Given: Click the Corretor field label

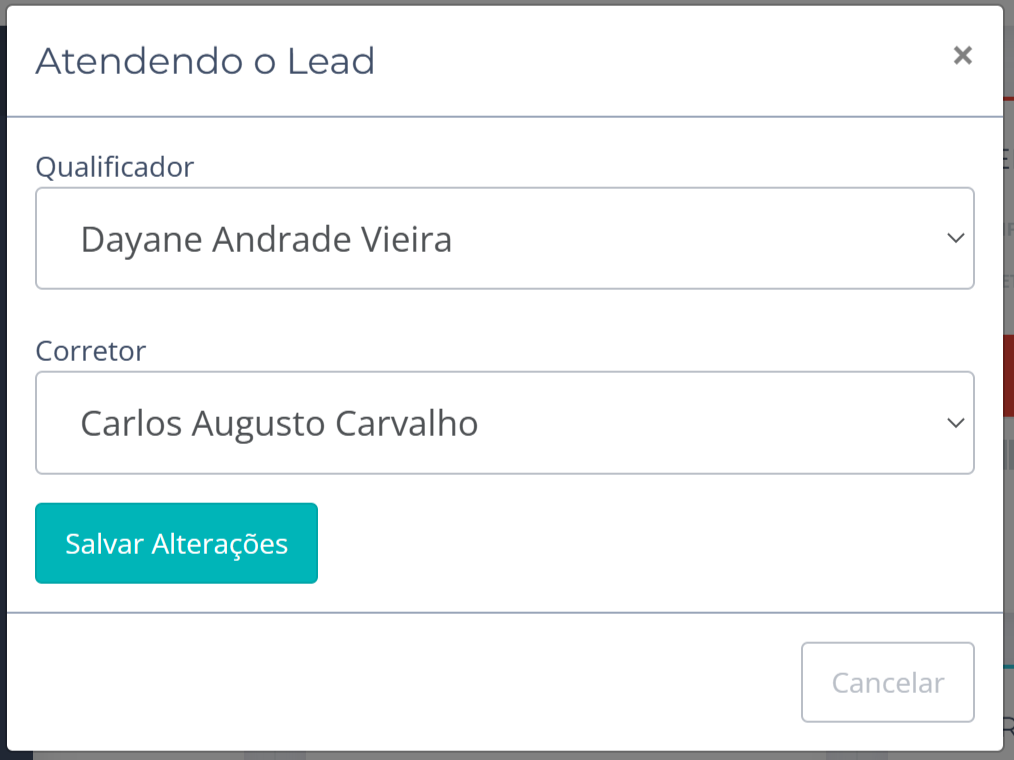Looking at the screenshot, I should click(x=91, y=351).
